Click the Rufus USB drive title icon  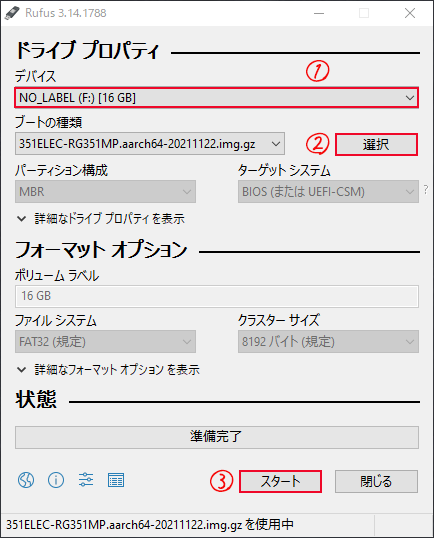pos(12,13)
